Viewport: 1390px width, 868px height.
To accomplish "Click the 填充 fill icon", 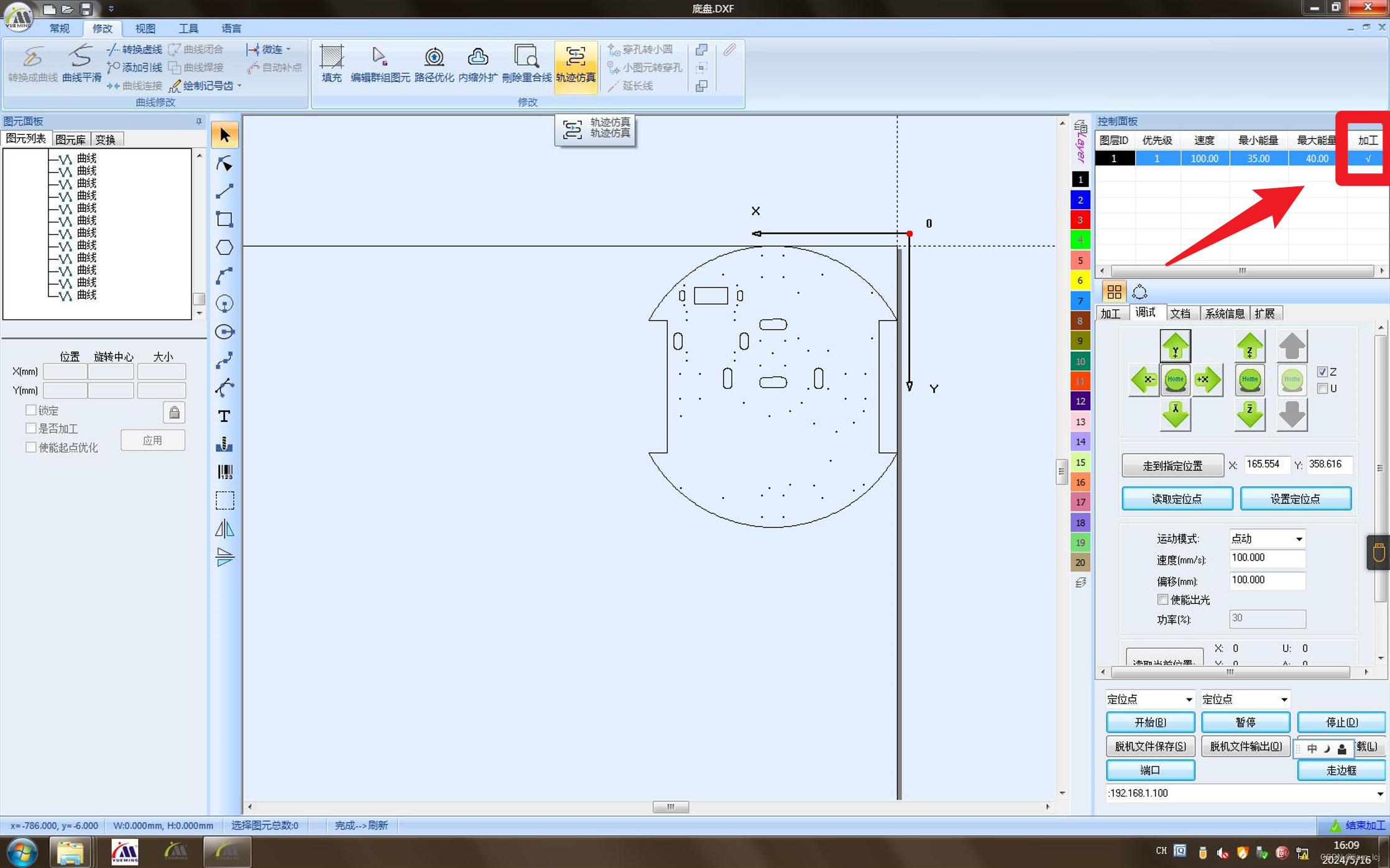I will (331, 64).
